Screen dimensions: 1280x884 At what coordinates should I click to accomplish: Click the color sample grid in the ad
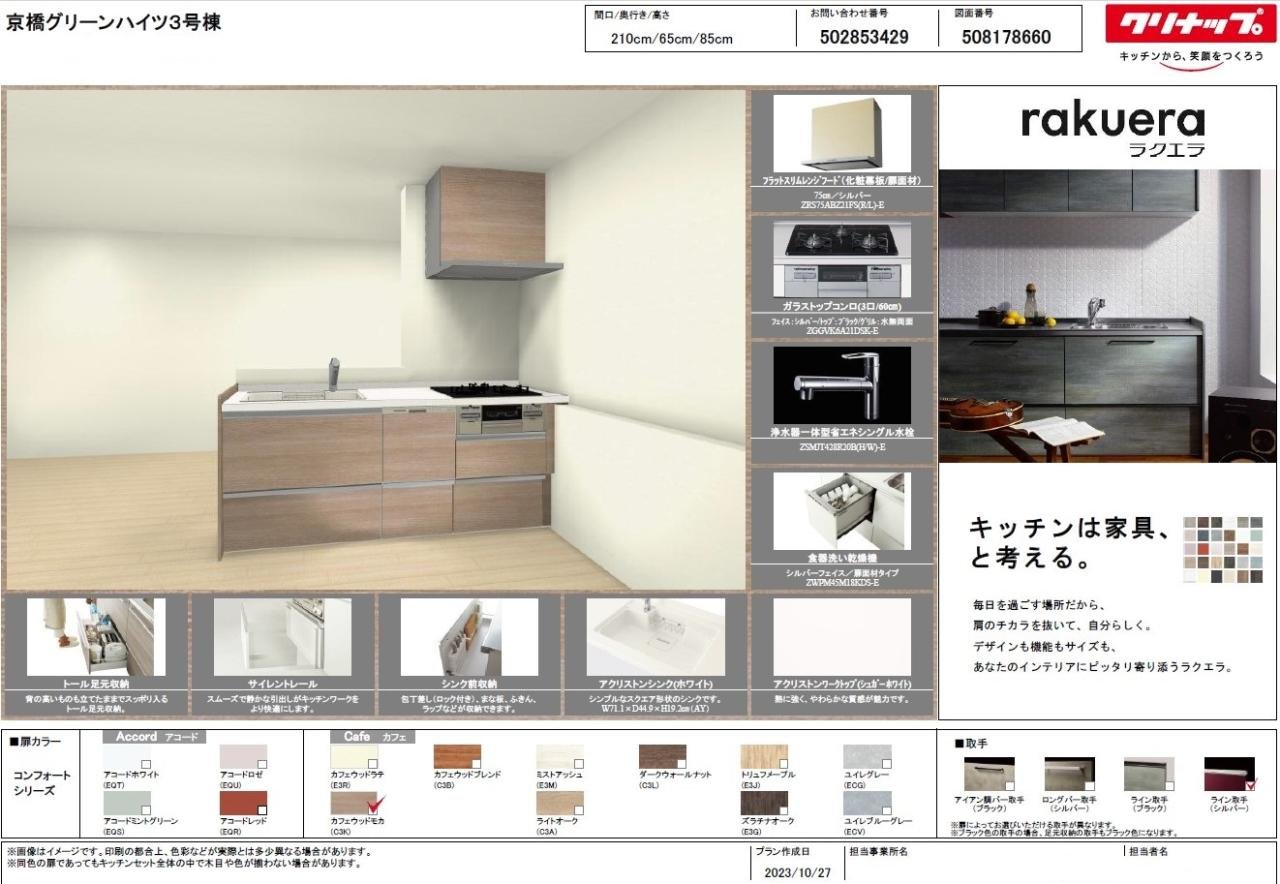point(1222,549)
